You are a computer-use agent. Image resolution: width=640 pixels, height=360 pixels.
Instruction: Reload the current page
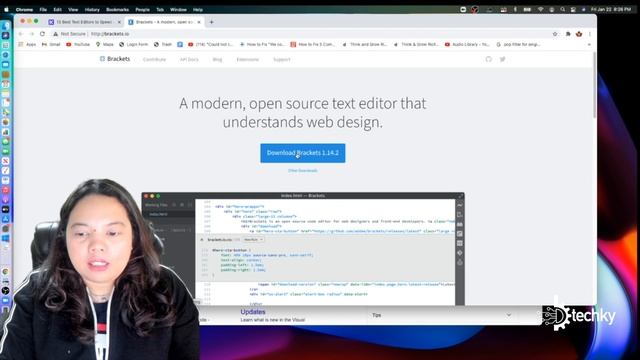pos(42,34)
